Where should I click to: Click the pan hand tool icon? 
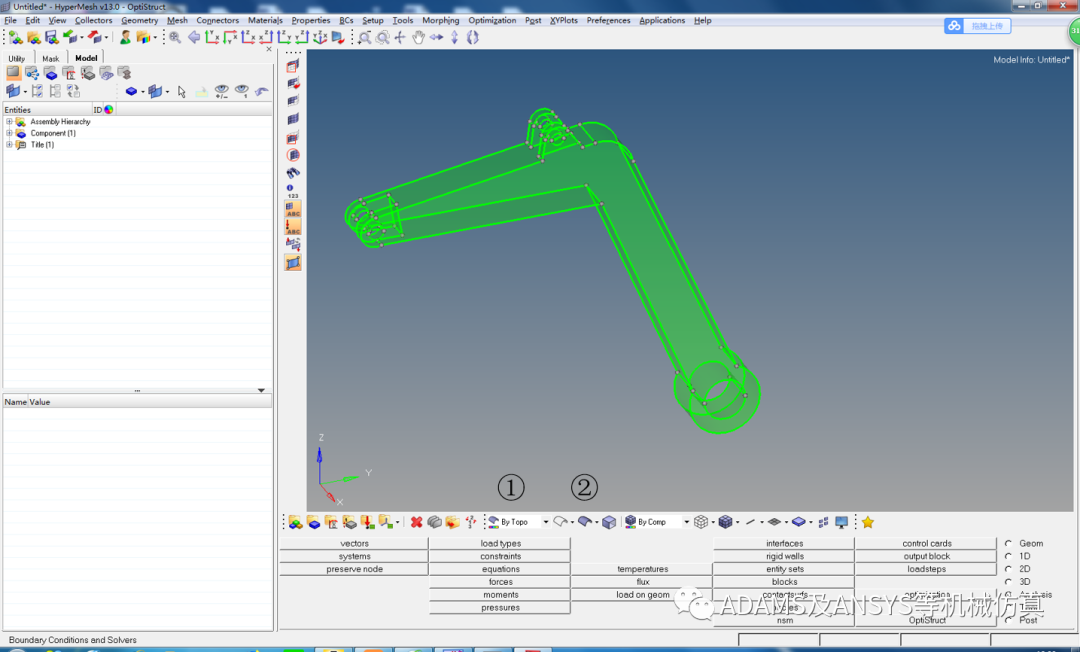pyautogui.click(x=418, y=38)
